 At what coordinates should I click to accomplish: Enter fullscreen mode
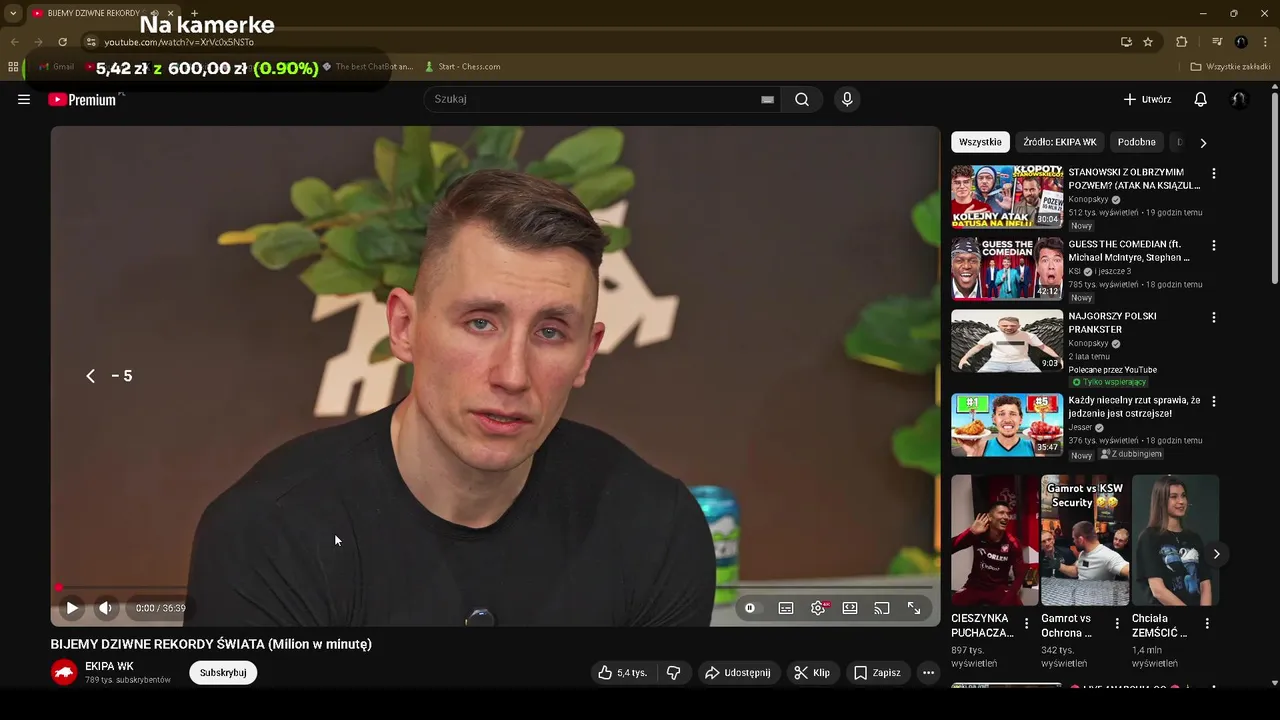914,608
